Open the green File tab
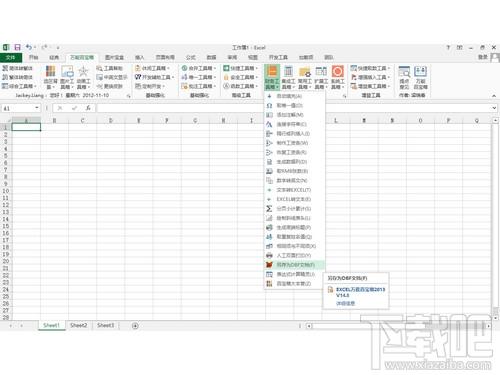 [x=11, y=57]
